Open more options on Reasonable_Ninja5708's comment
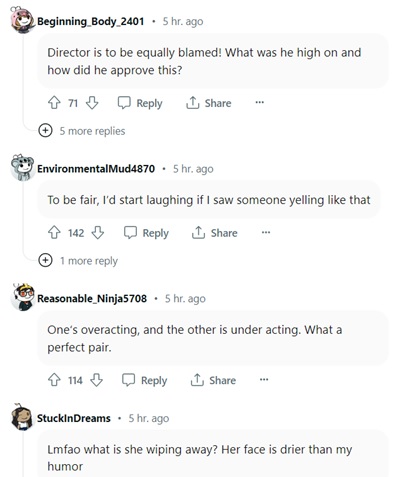The image size is (399, 477). tap(264, 380)
